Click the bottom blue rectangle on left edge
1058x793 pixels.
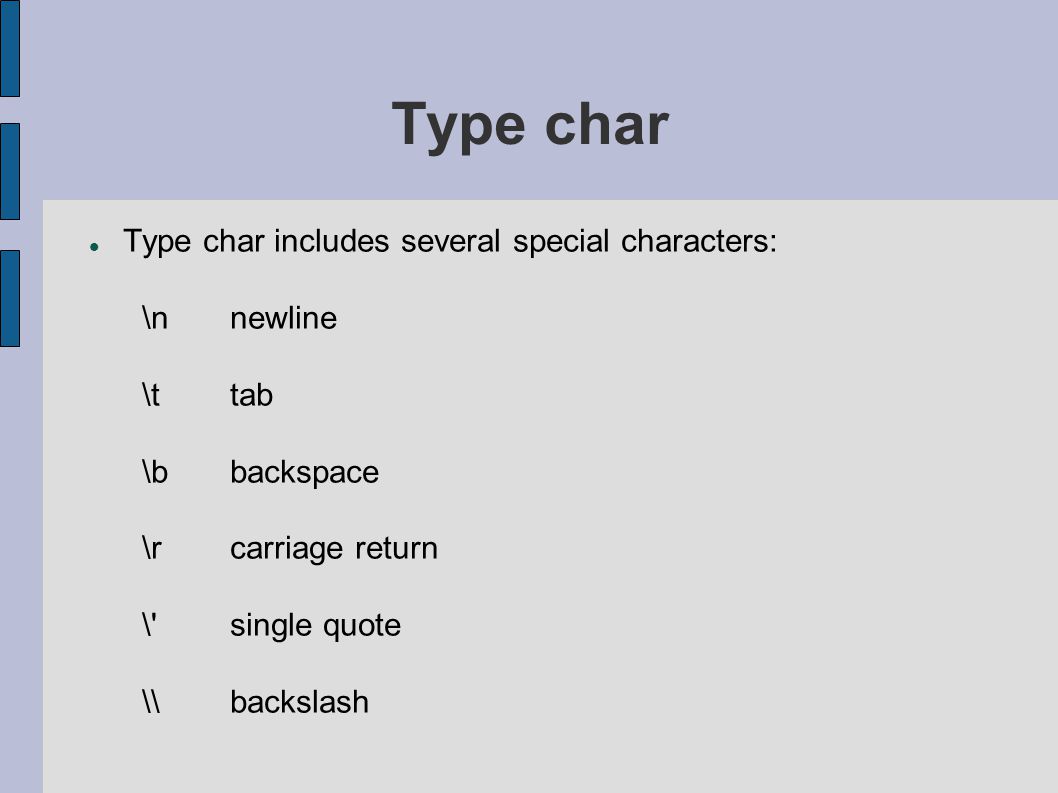[x=10, y=298]
